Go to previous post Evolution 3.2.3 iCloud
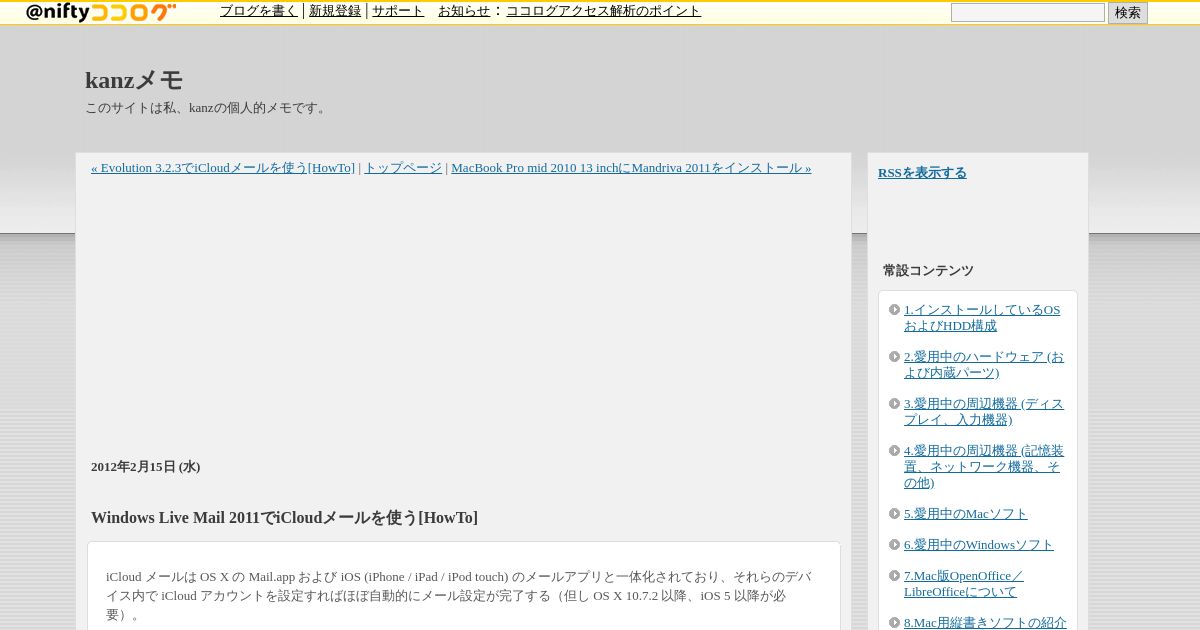Viewport: 1200px width, 630px height. click(223, 168)
